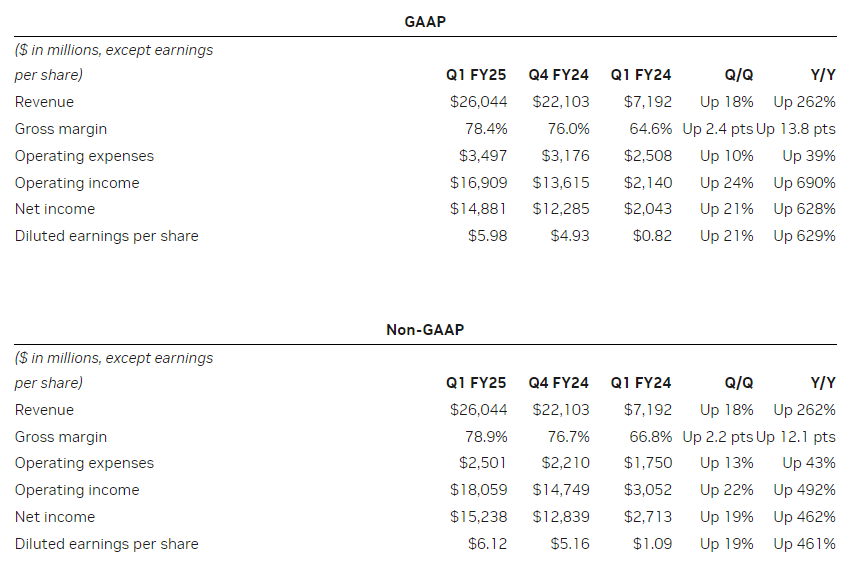Image resolution: width=864 pixels, height=572 pixels.
Task: Click Non-GAAP operating income value $18,059
Action: point(479,490)
